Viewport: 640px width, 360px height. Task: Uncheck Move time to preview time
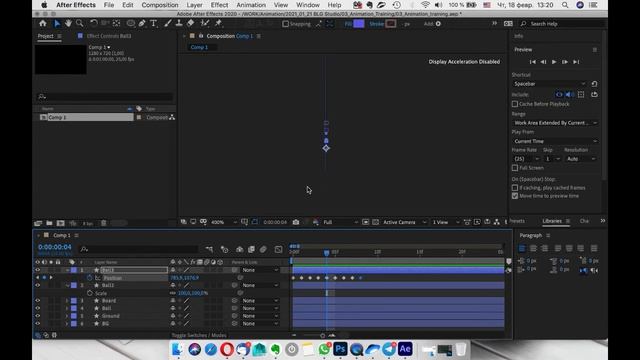click(515, 196)
